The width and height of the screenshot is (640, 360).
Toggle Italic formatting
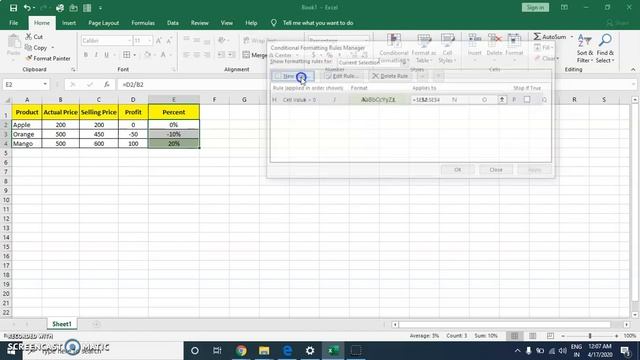tap(96, 55)
